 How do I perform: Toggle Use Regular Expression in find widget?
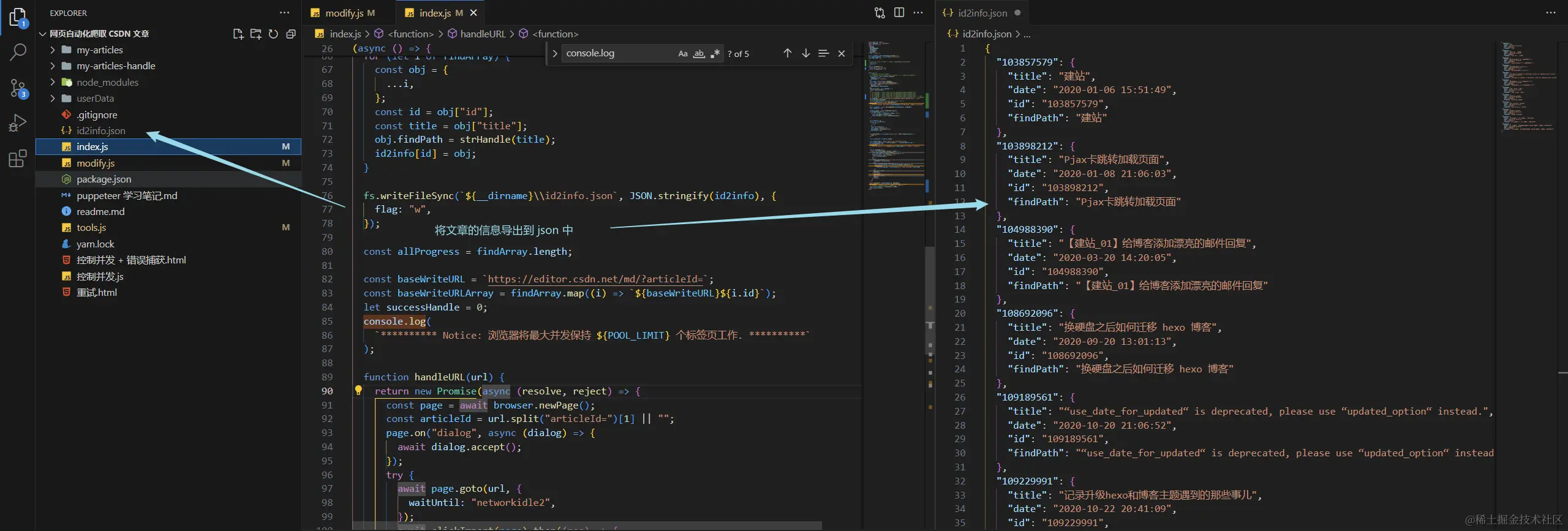coord(715,53)
